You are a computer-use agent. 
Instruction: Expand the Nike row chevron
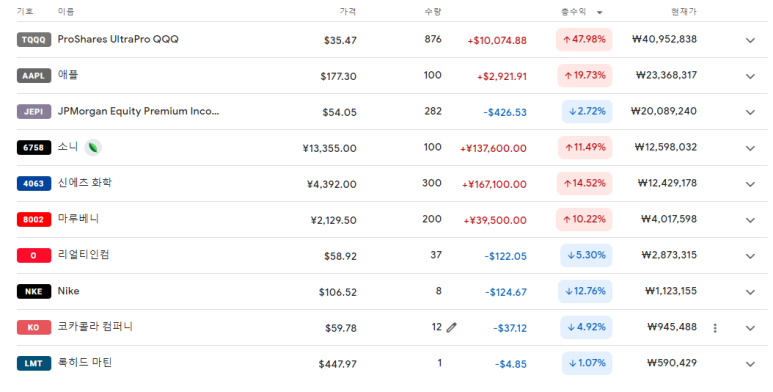750,292
